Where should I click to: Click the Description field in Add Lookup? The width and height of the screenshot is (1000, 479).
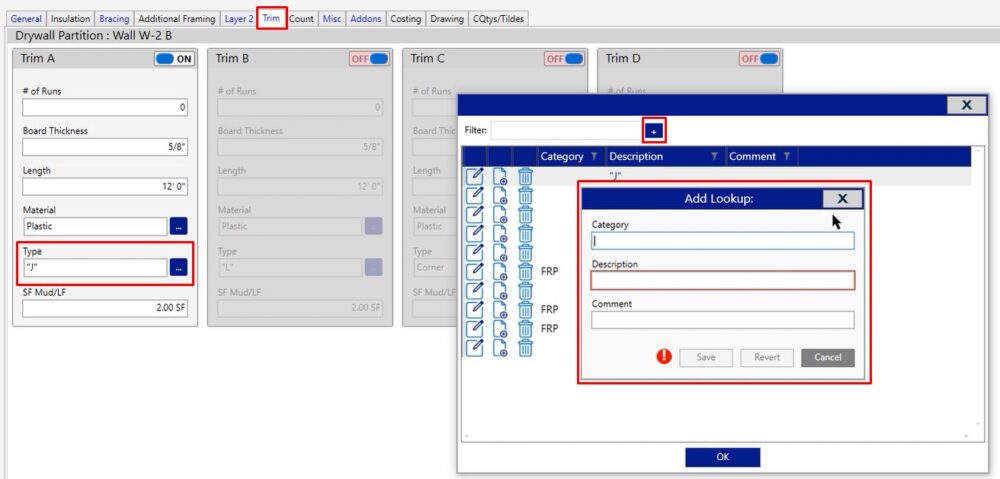tap(722, 281)
